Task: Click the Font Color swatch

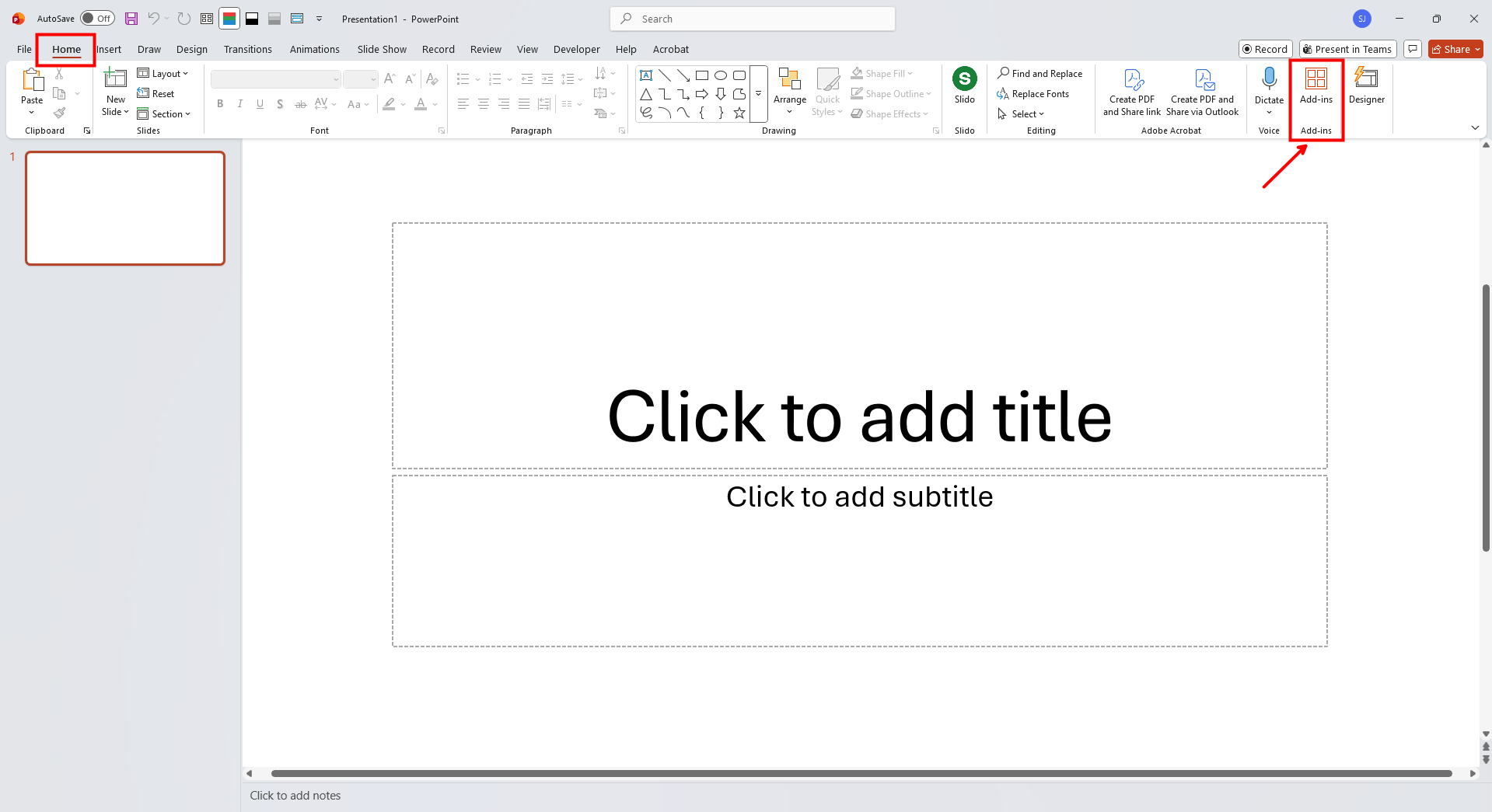Action: pos(421,103)
